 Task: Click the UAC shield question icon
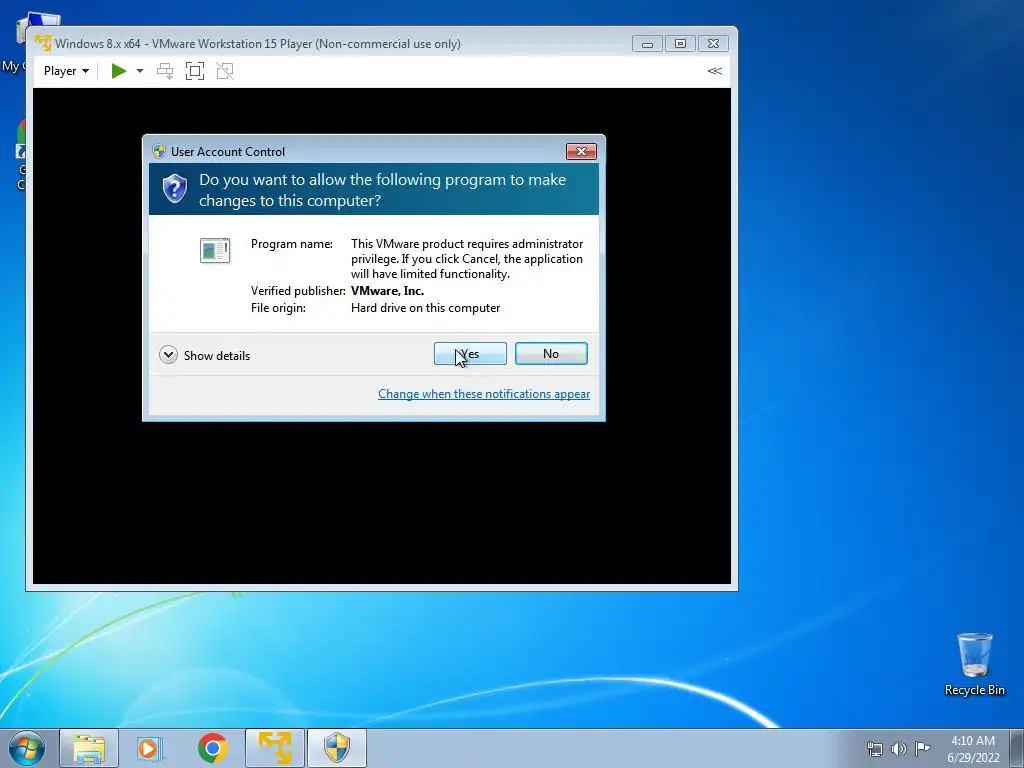[x=175, y=189]
